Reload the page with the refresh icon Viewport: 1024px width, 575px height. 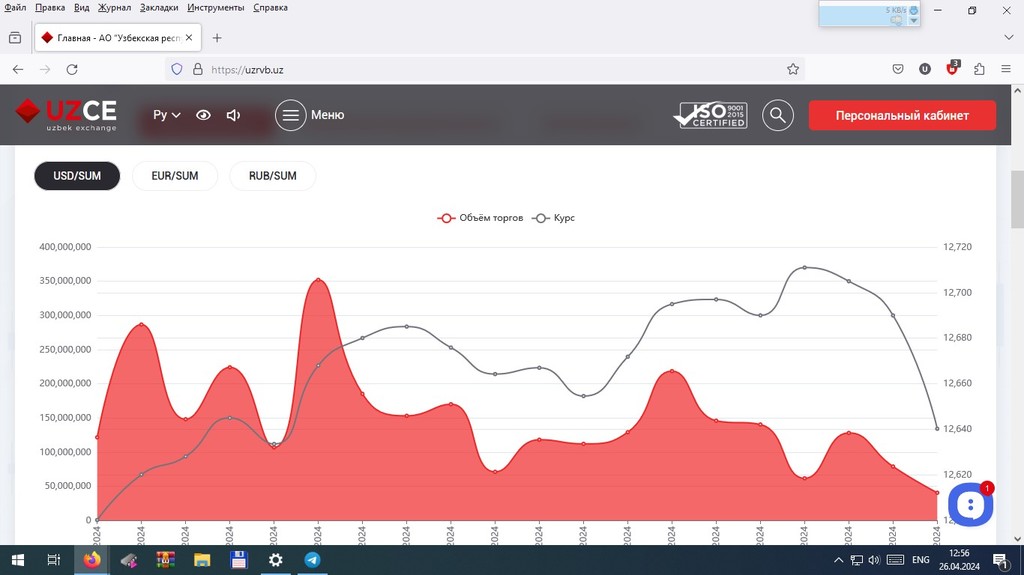72,70
